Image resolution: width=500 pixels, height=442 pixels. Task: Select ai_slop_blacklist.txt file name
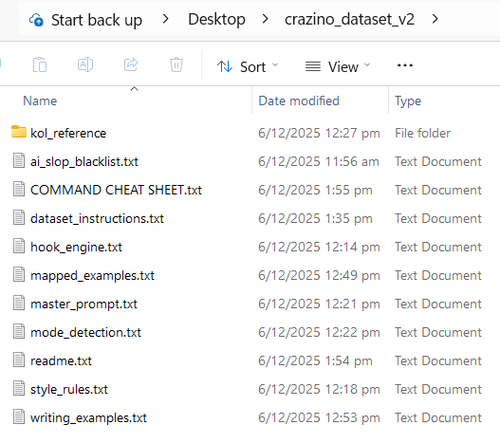click(x=84, y=162)
